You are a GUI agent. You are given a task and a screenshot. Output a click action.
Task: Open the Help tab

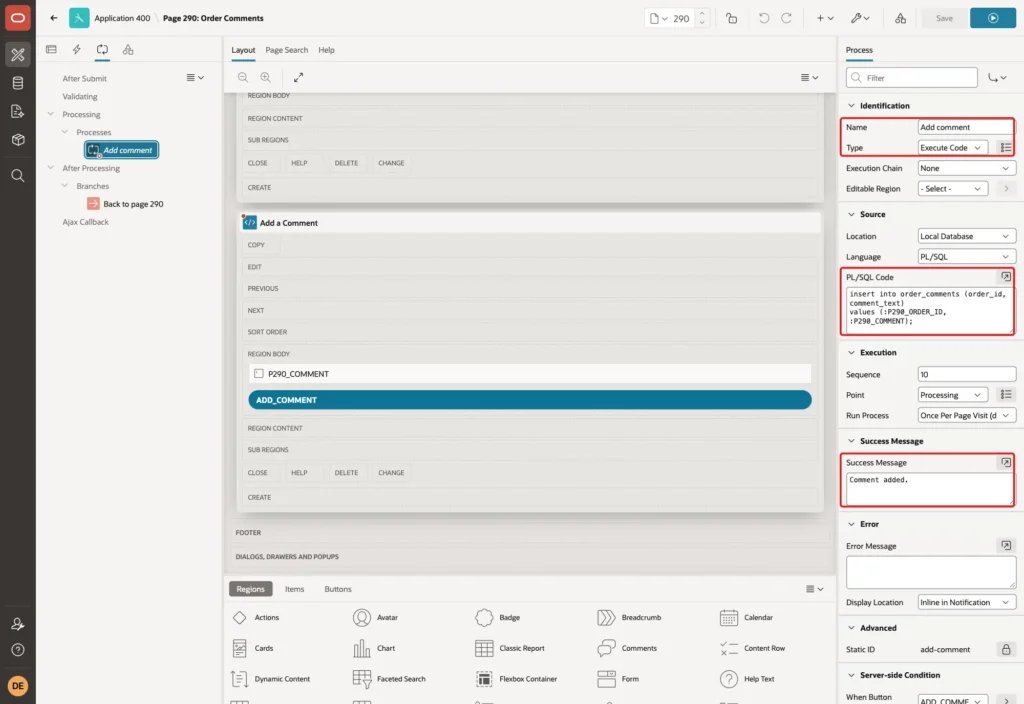pyautogui.click(x=326, y=50)
